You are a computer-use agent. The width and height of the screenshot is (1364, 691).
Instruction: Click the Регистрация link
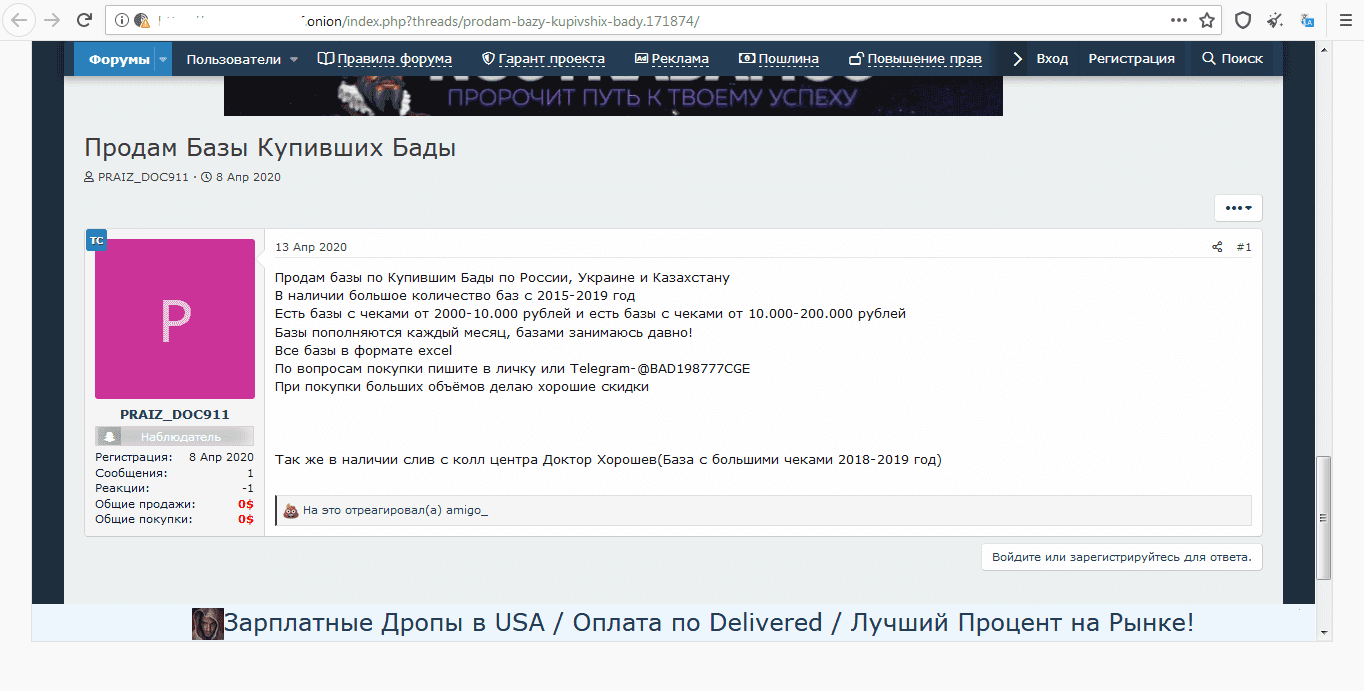[x=1131, y=59]
